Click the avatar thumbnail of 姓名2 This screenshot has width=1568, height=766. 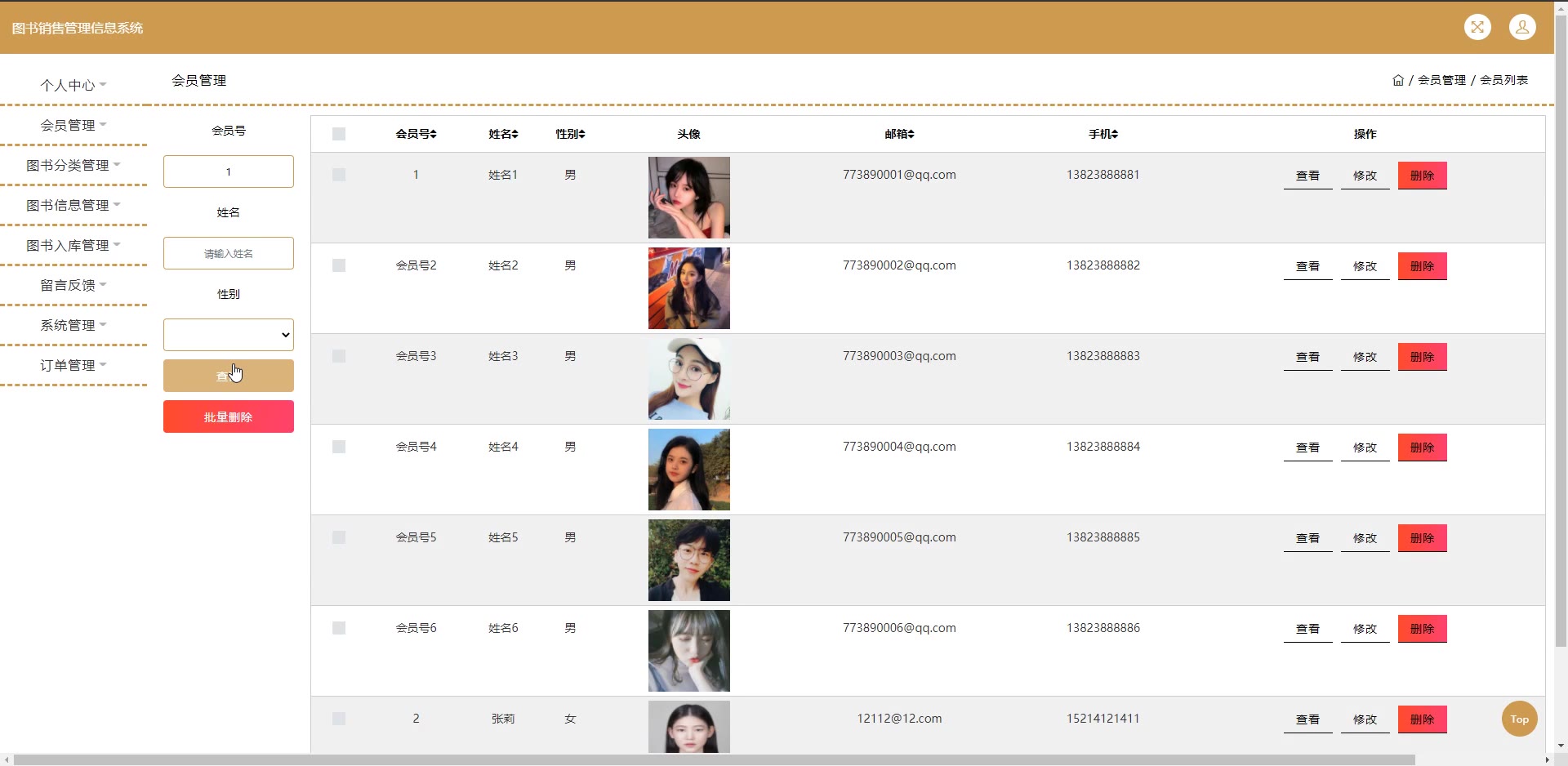click(689, 288)
